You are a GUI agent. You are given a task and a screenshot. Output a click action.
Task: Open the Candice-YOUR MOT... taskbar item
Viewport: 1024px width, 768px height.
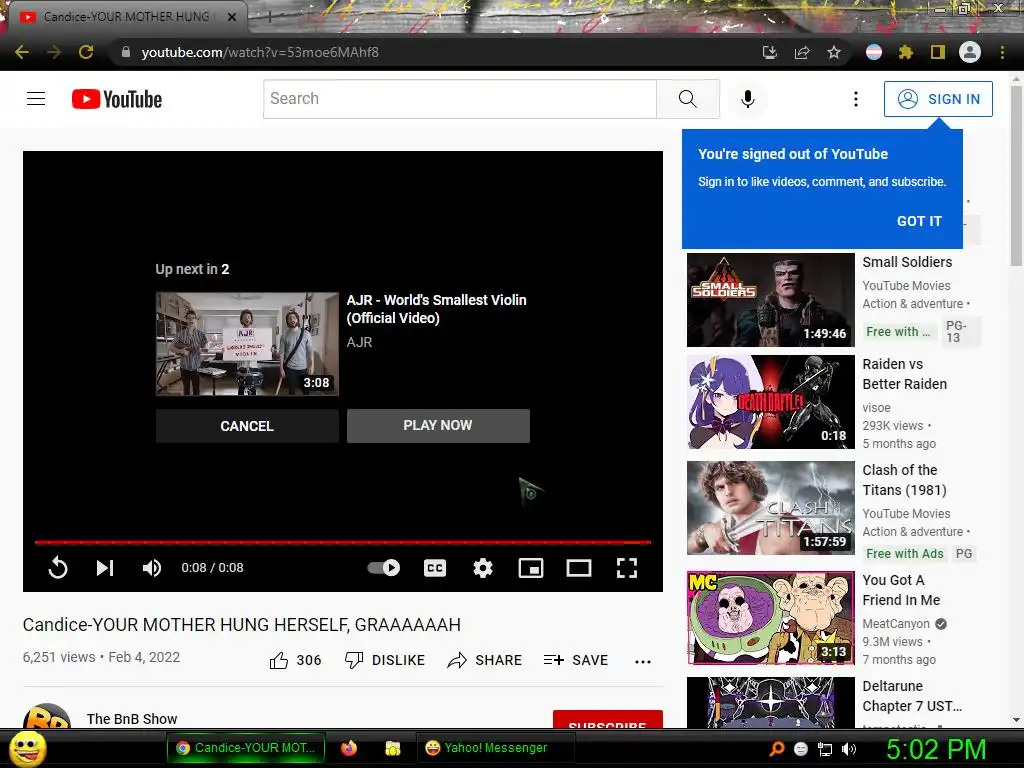point(246,748)
